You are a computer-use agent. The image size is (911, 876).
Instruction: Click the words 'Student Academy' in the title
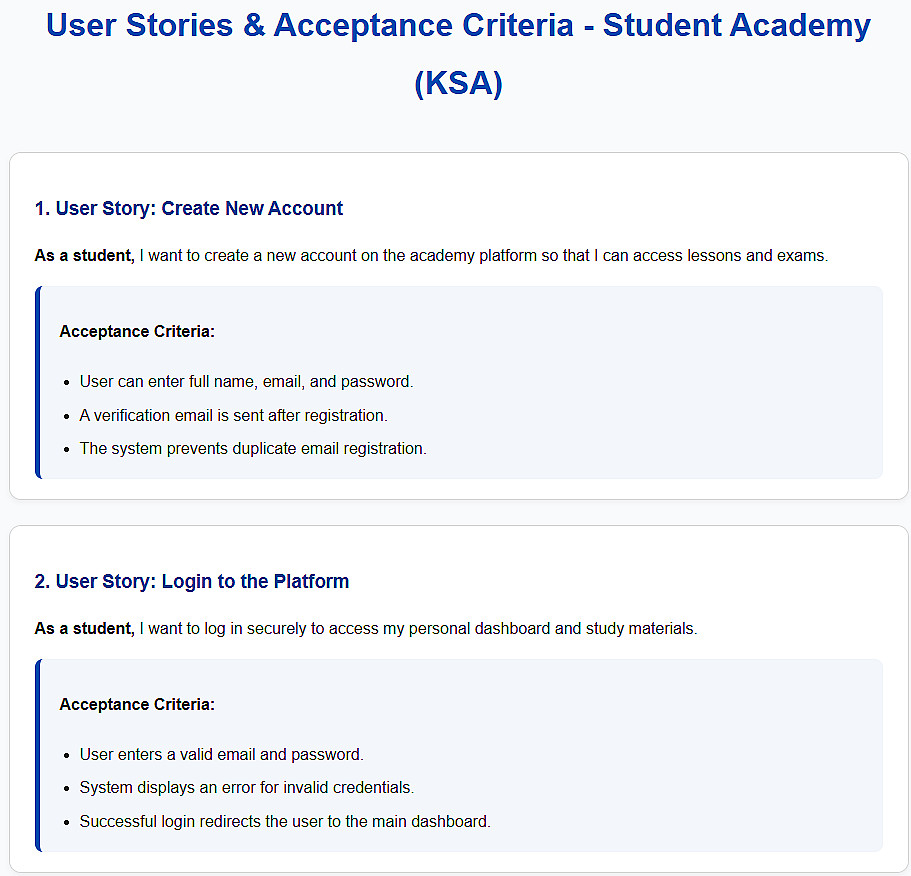736,25
